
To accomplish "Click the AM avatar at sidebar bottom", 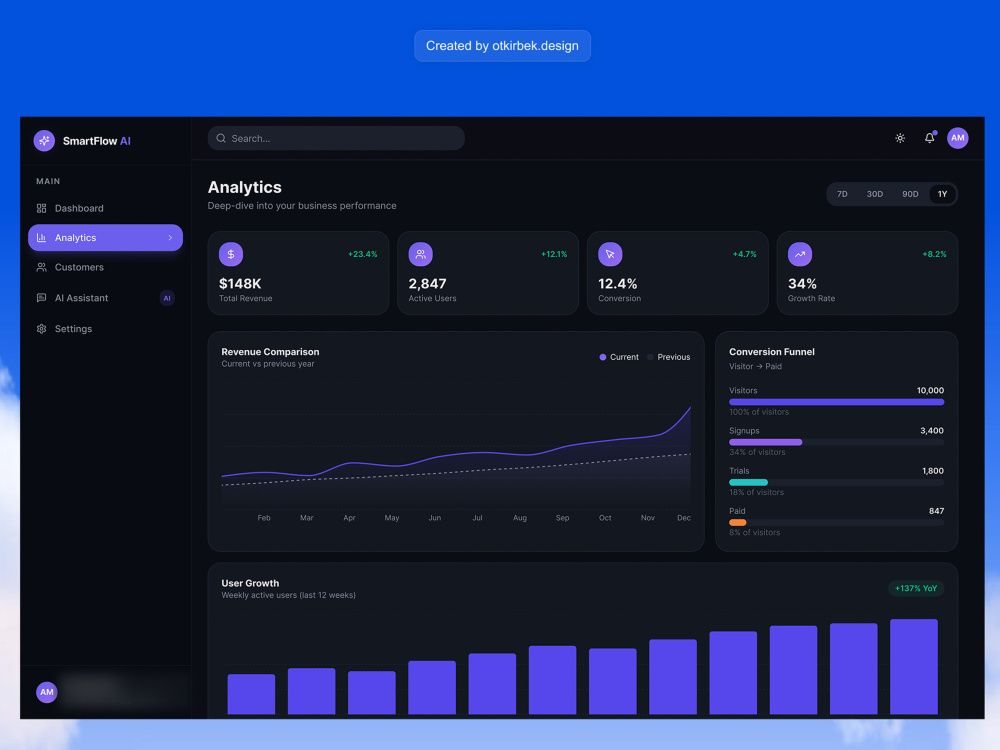I will coord(47,692).
